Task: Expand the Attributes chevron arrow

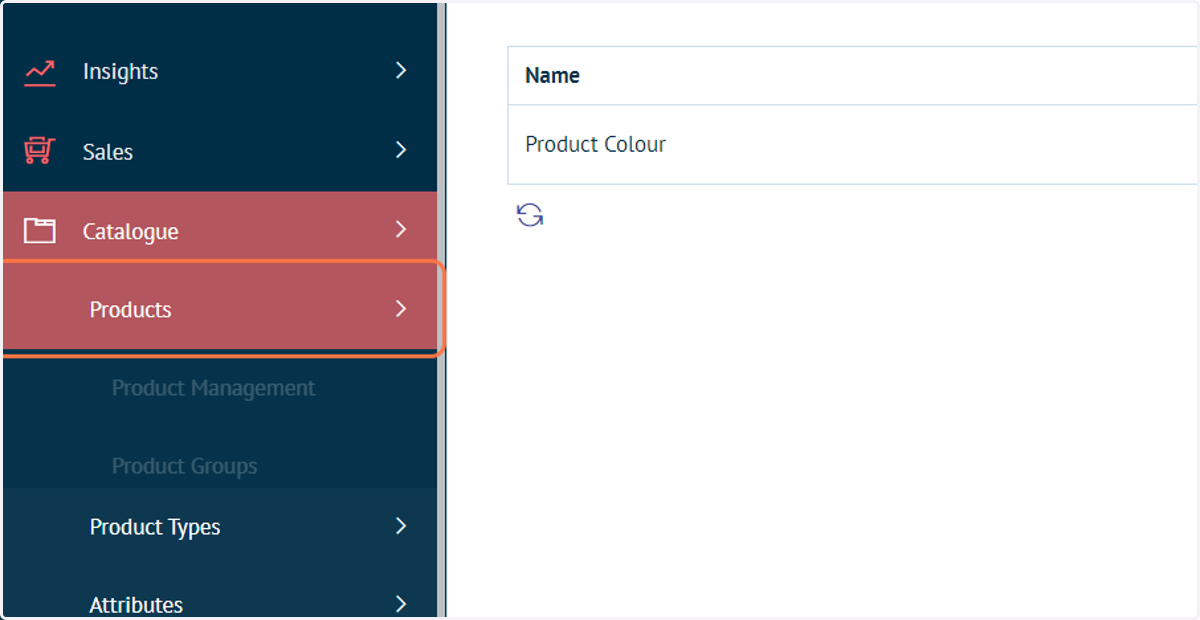Action: 401,604
